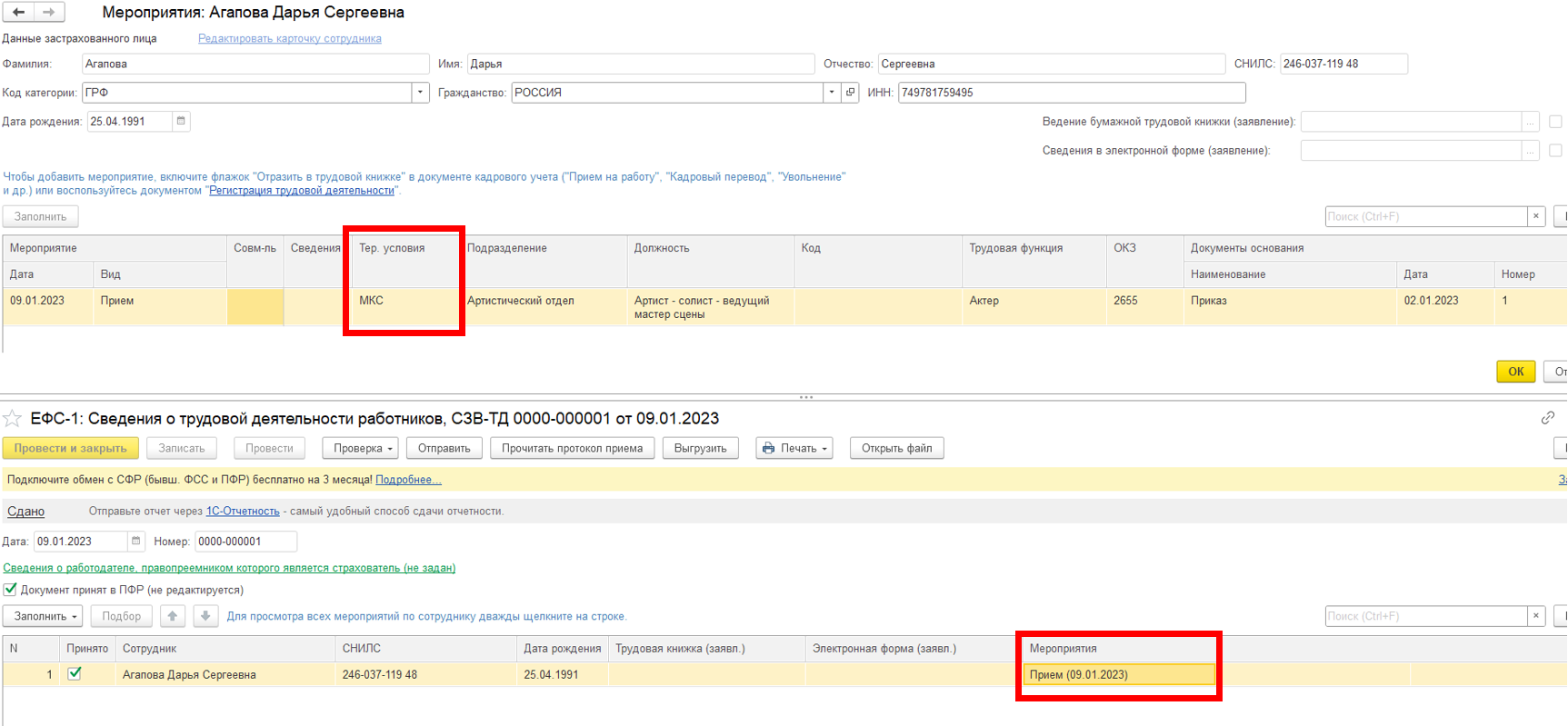This screenshot has width=1568, height=726.
Task: Click the Провести button
Action: [269, 448]
